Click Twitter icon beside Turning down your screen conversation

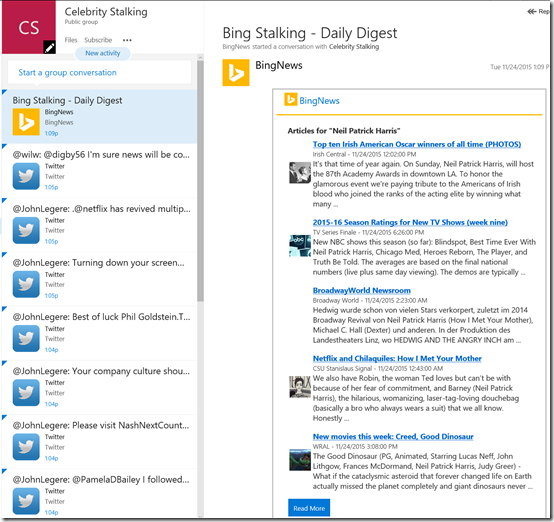(26, 284)
